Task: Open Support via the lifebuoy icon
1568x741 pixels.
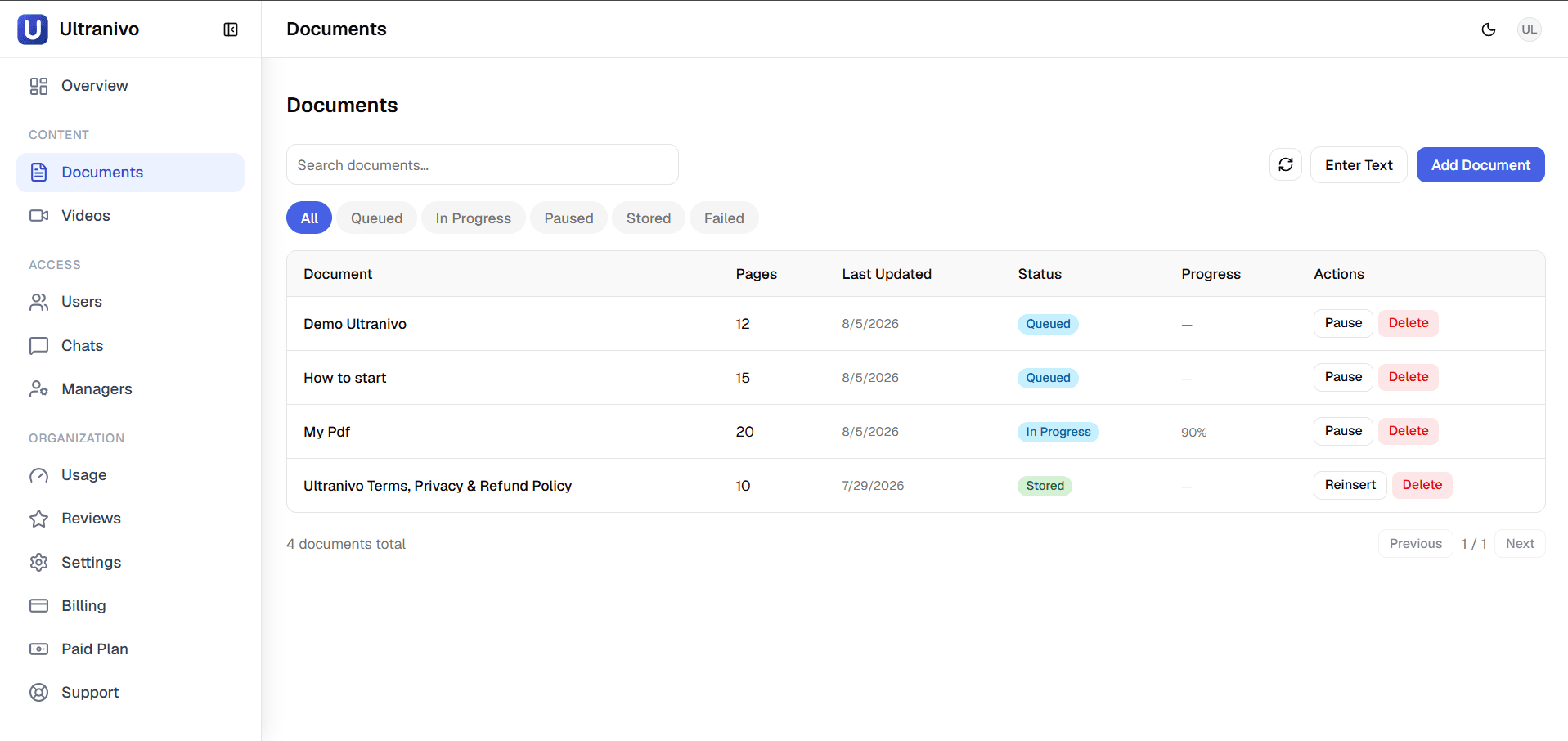Action: (38, 693)
